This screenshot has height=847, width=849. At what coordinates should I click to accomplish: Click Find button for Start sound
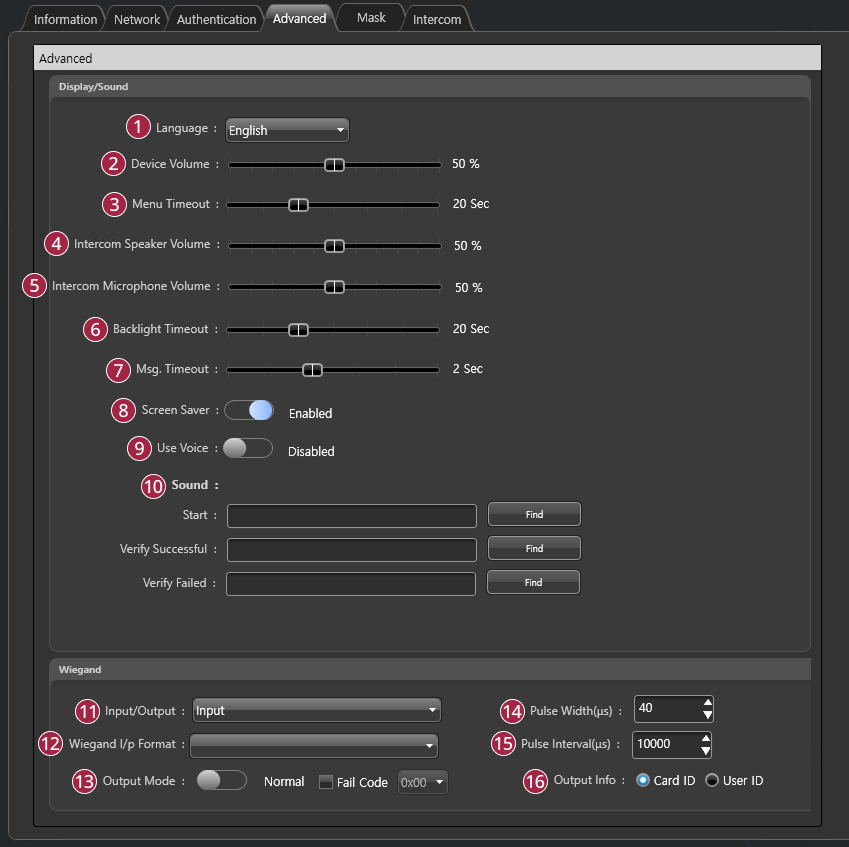coord(534,514)
